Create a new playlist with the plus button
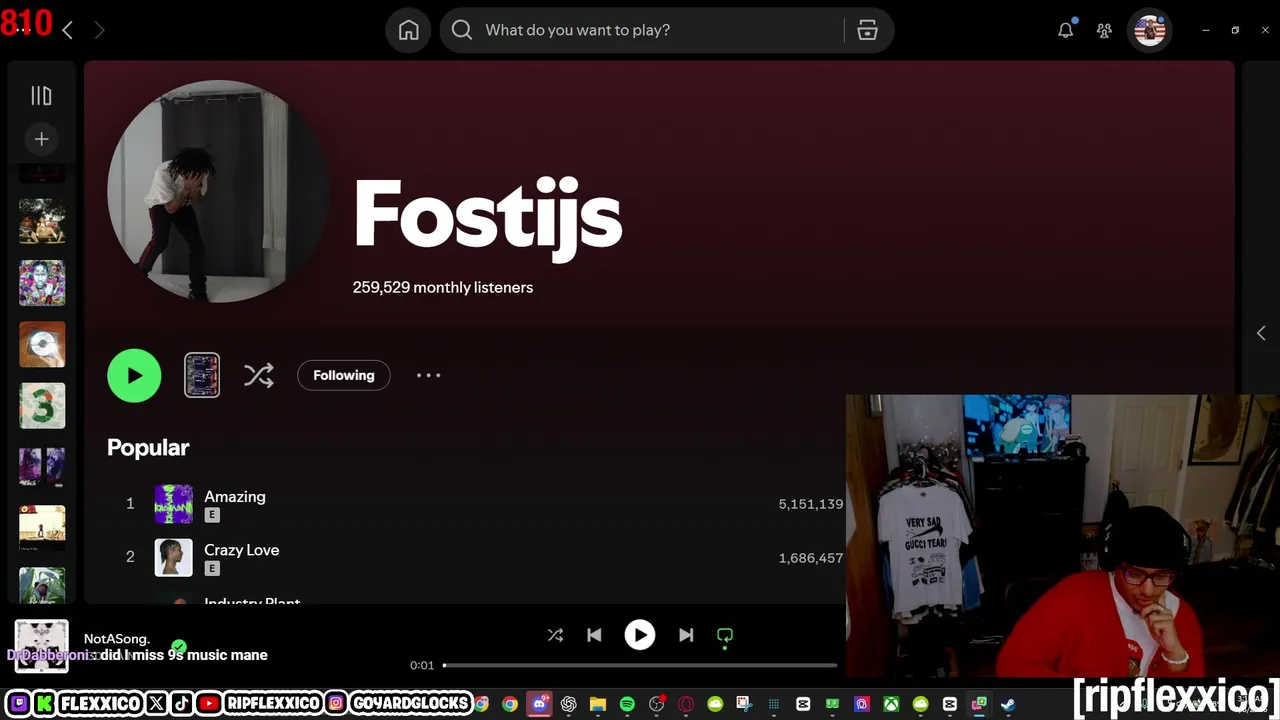The height and width of the screenshot is (720, 1280). point(41,139)
